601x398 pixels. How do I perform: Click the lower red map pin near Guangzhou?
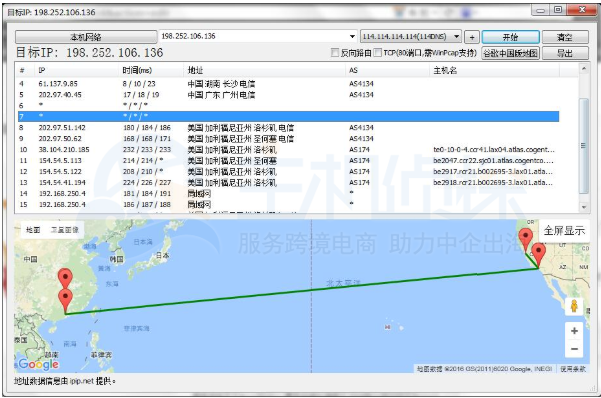point(66,301)
